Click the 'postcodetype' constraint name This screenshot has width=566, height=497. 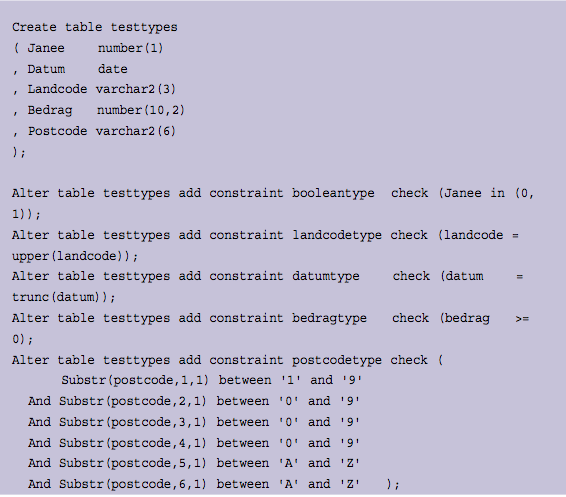click(x=337, y=360)
